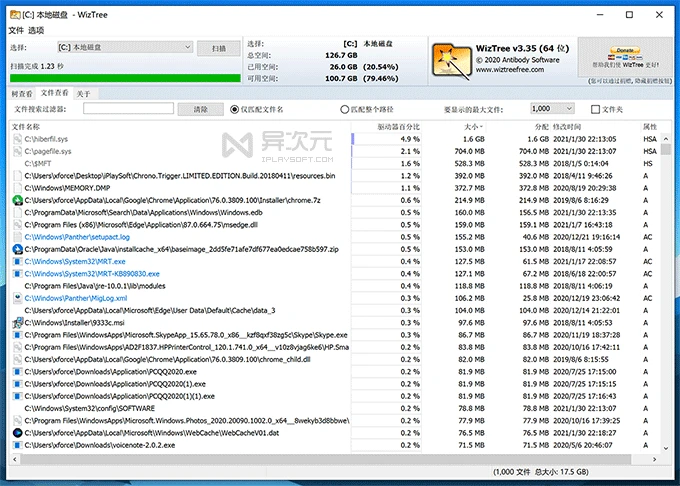Click the clear filter button
Viewport: 680px width, 486px height.
tap(200, 109)
